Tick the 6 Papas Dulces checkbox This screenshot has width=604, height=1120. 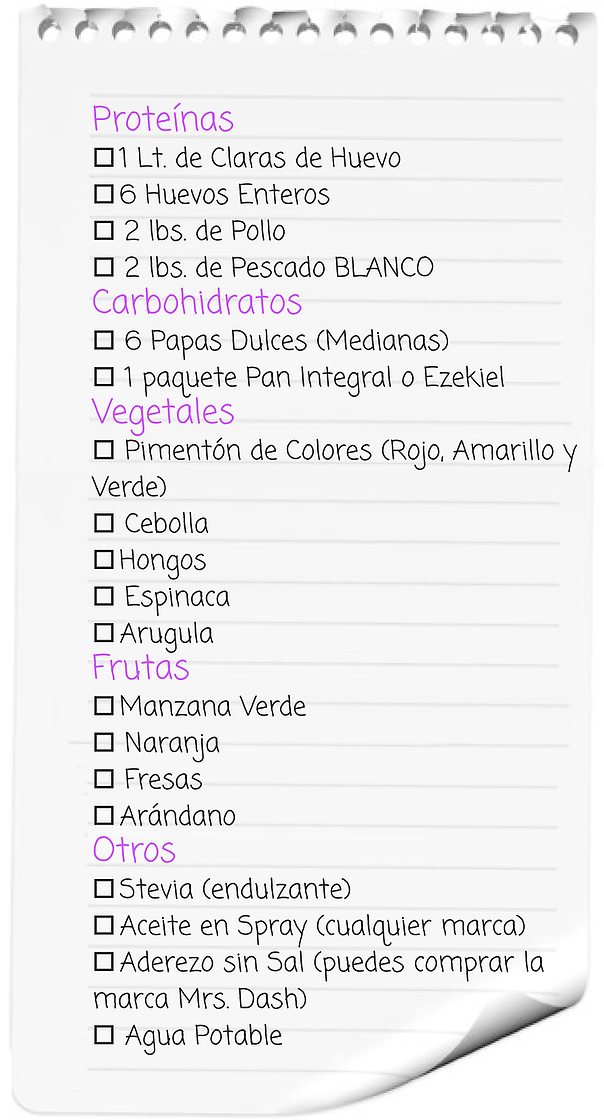pyautogui.click(x=104, y=340)
